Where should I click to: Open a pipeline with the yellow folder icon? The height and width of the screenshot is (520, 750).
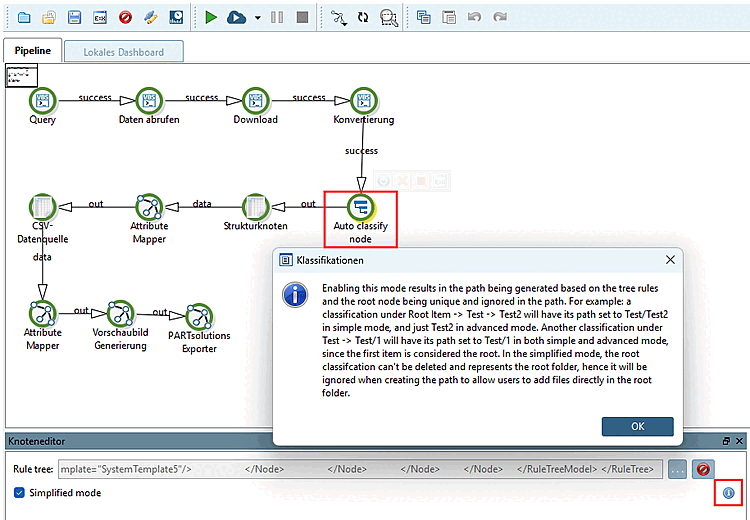(49, 18)
